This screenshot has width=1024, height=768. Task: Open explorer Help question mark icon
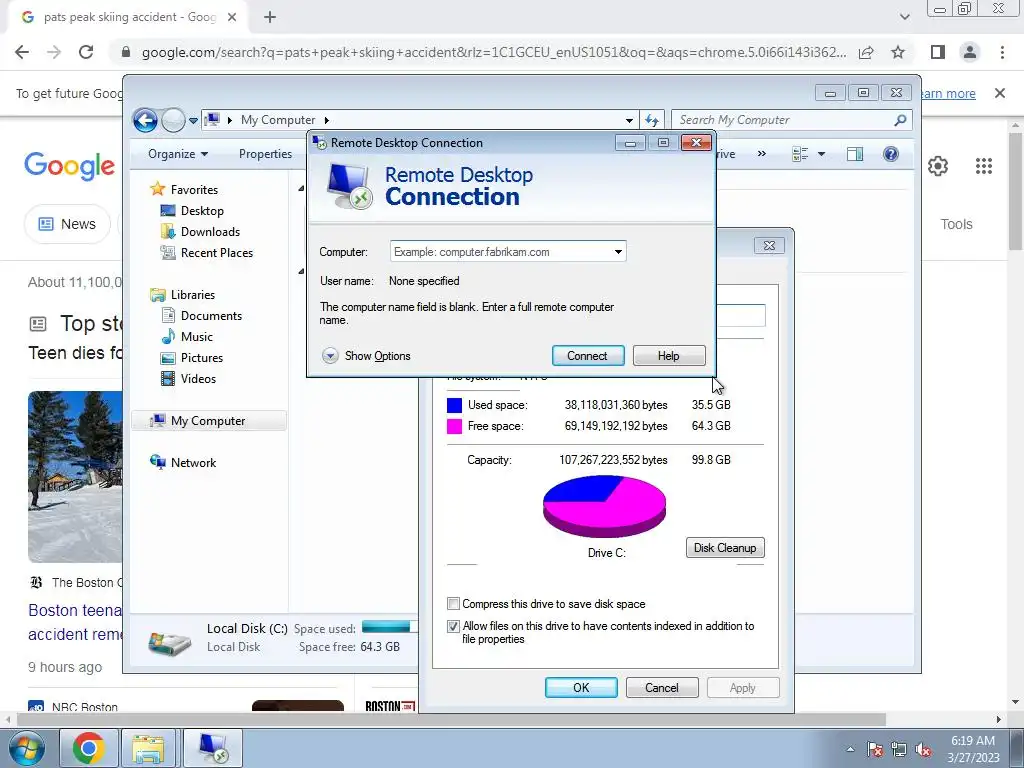click(890, 154)
